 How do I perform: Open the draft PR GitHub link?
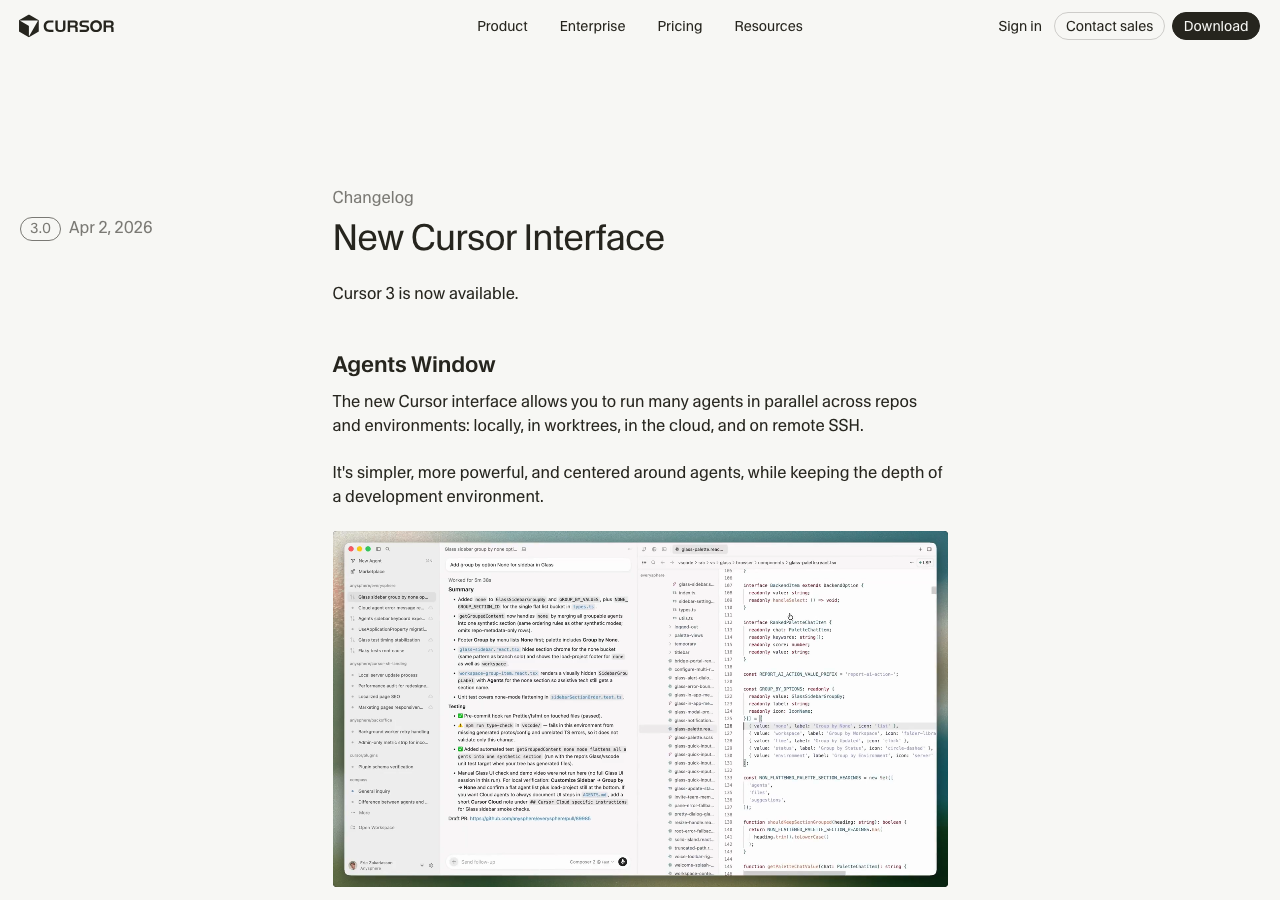530,818
